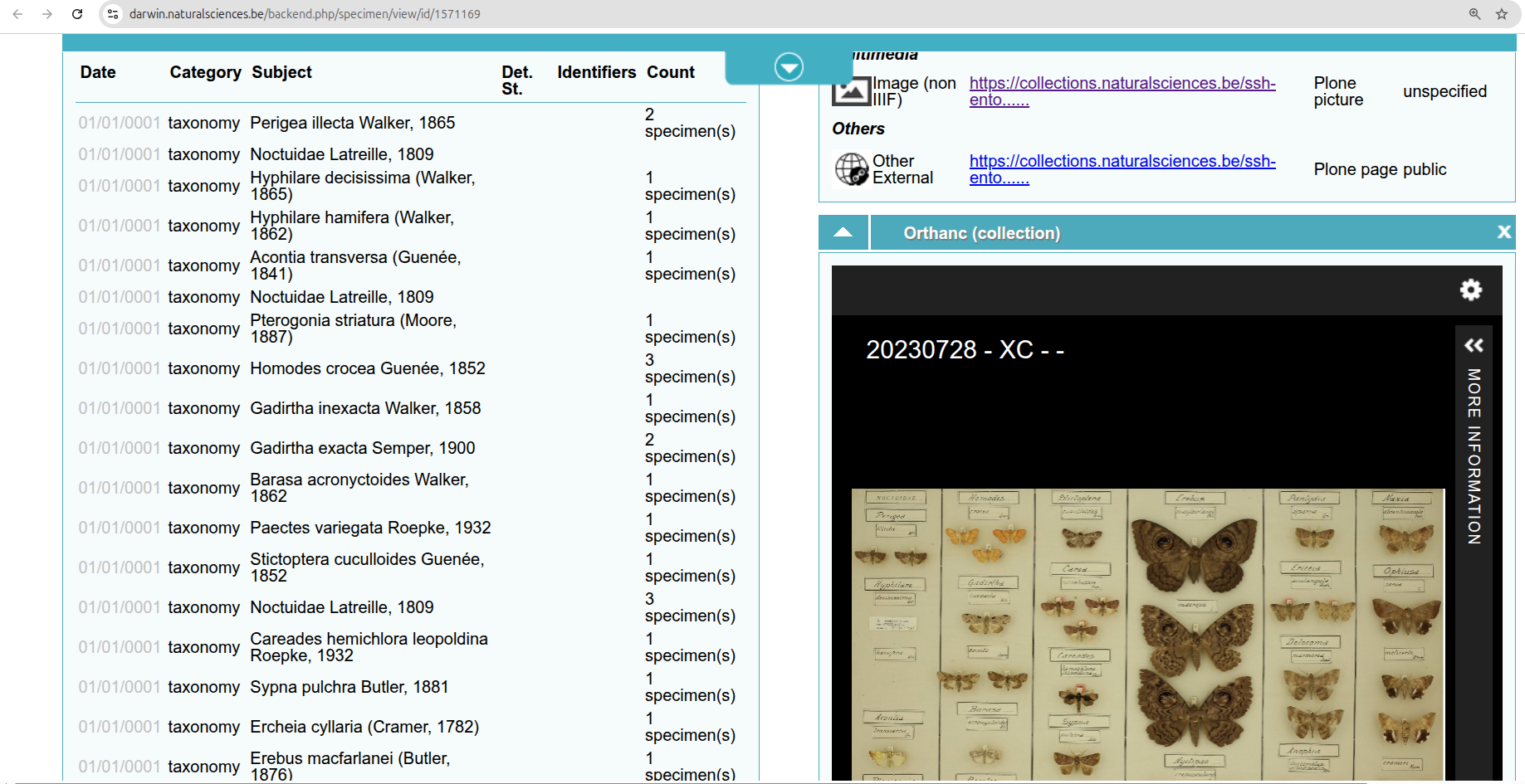
Task: Click '2 specimen(s)' count for Perigea illecta
Action: tap(690, 123)
